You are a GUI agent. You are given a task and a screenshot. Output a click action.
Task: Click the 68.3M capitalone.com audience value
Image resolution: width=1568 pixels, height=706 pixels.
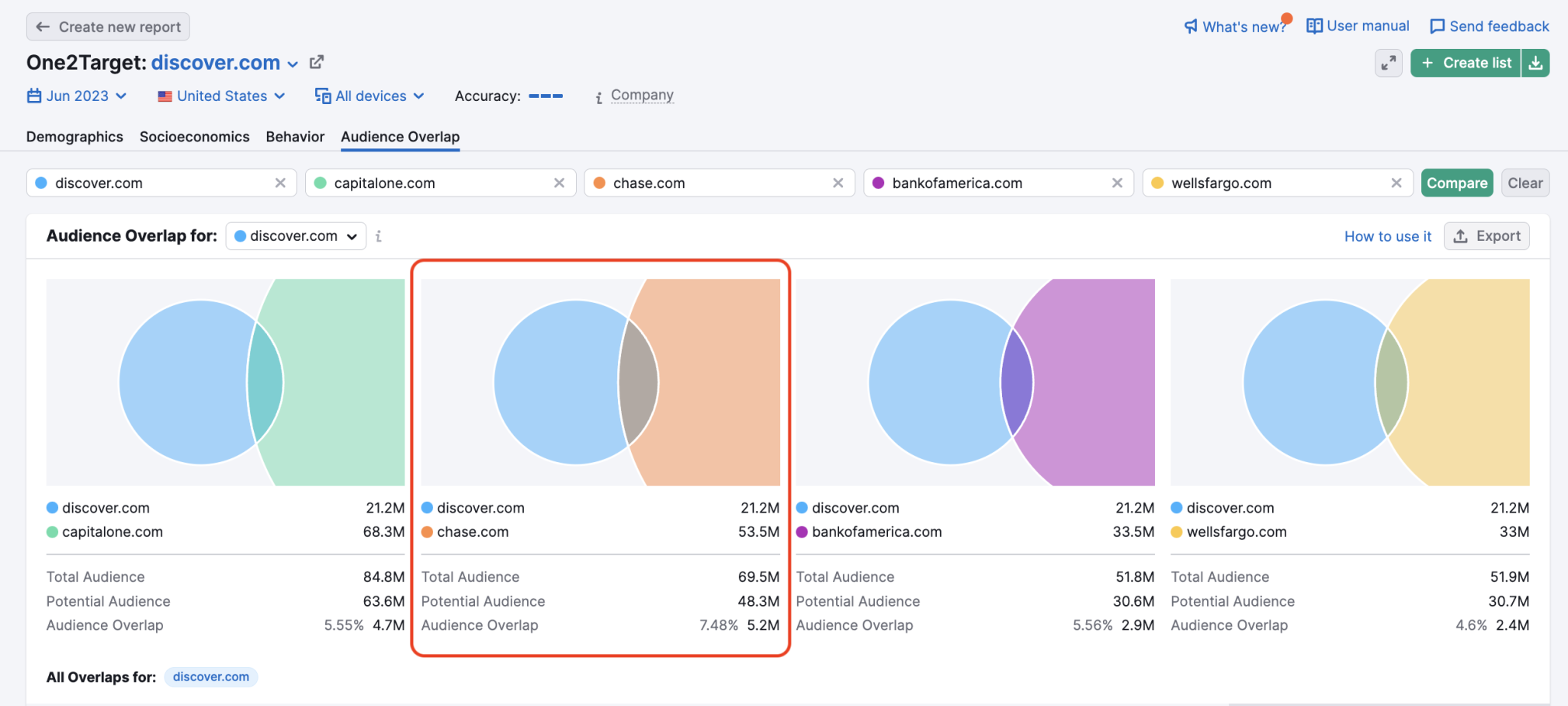[x=383, y=531]
